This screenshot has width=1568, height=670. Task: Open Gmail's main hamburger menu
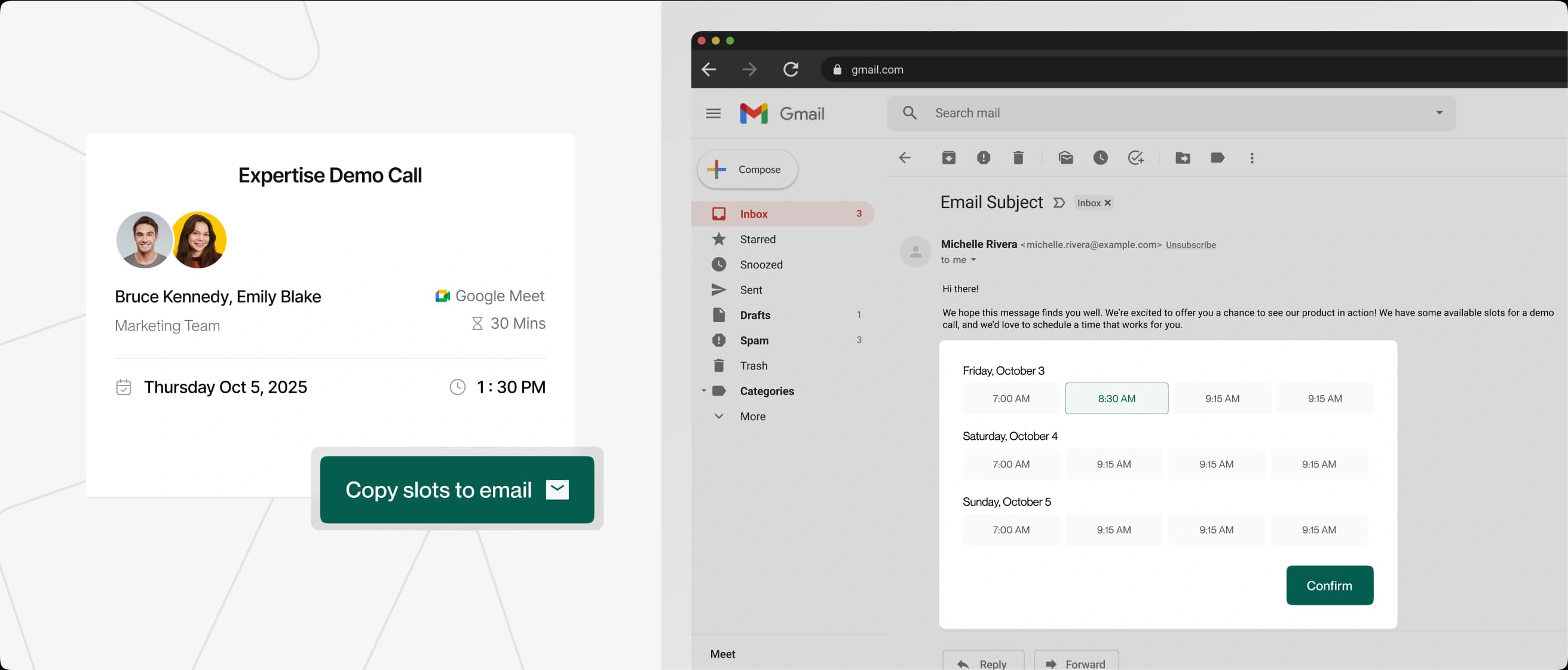[713, 113]
